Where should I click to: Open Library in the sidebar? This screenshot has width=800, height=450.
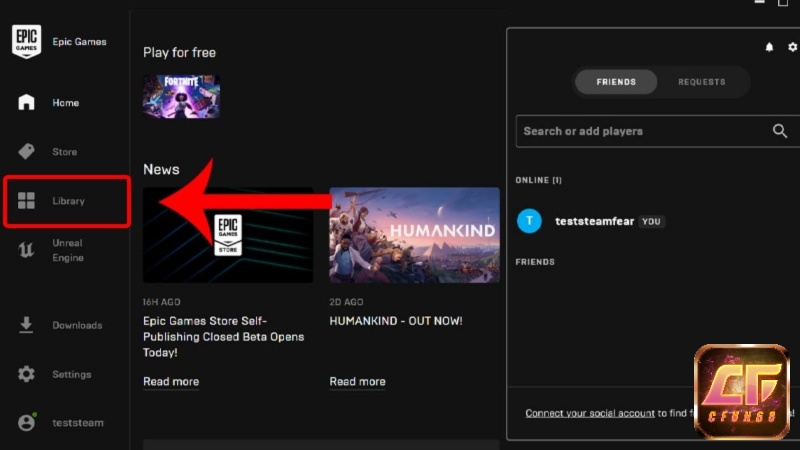coord(66,201)
